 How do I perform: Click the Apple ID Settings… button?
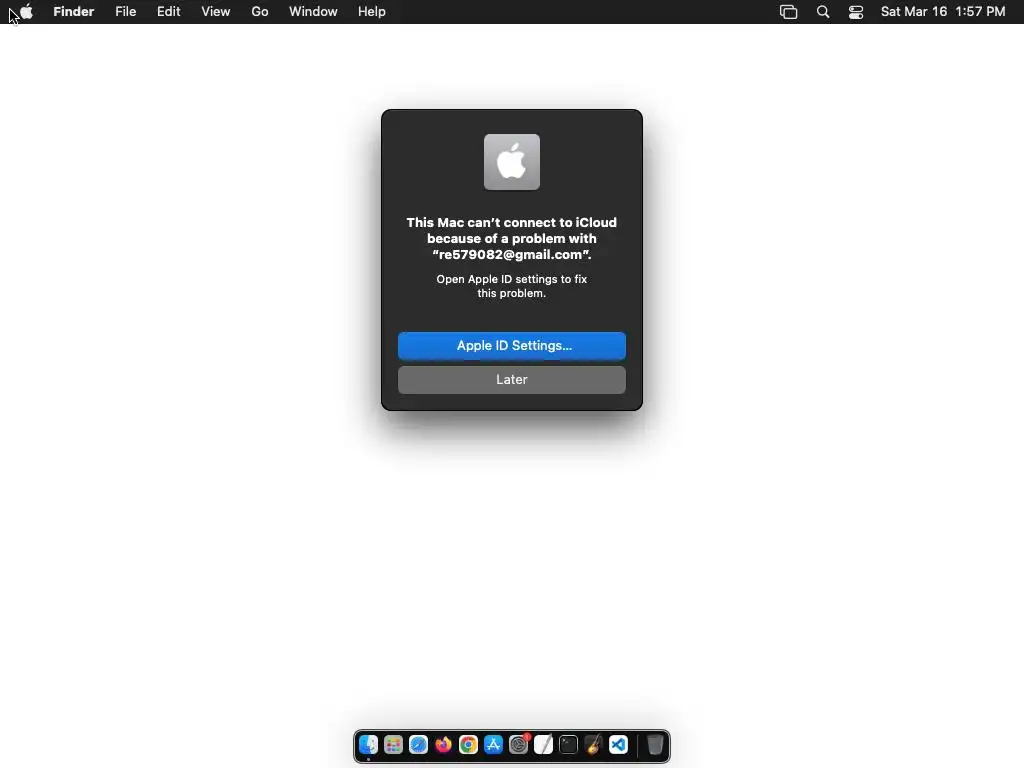(x=512, y=345)
